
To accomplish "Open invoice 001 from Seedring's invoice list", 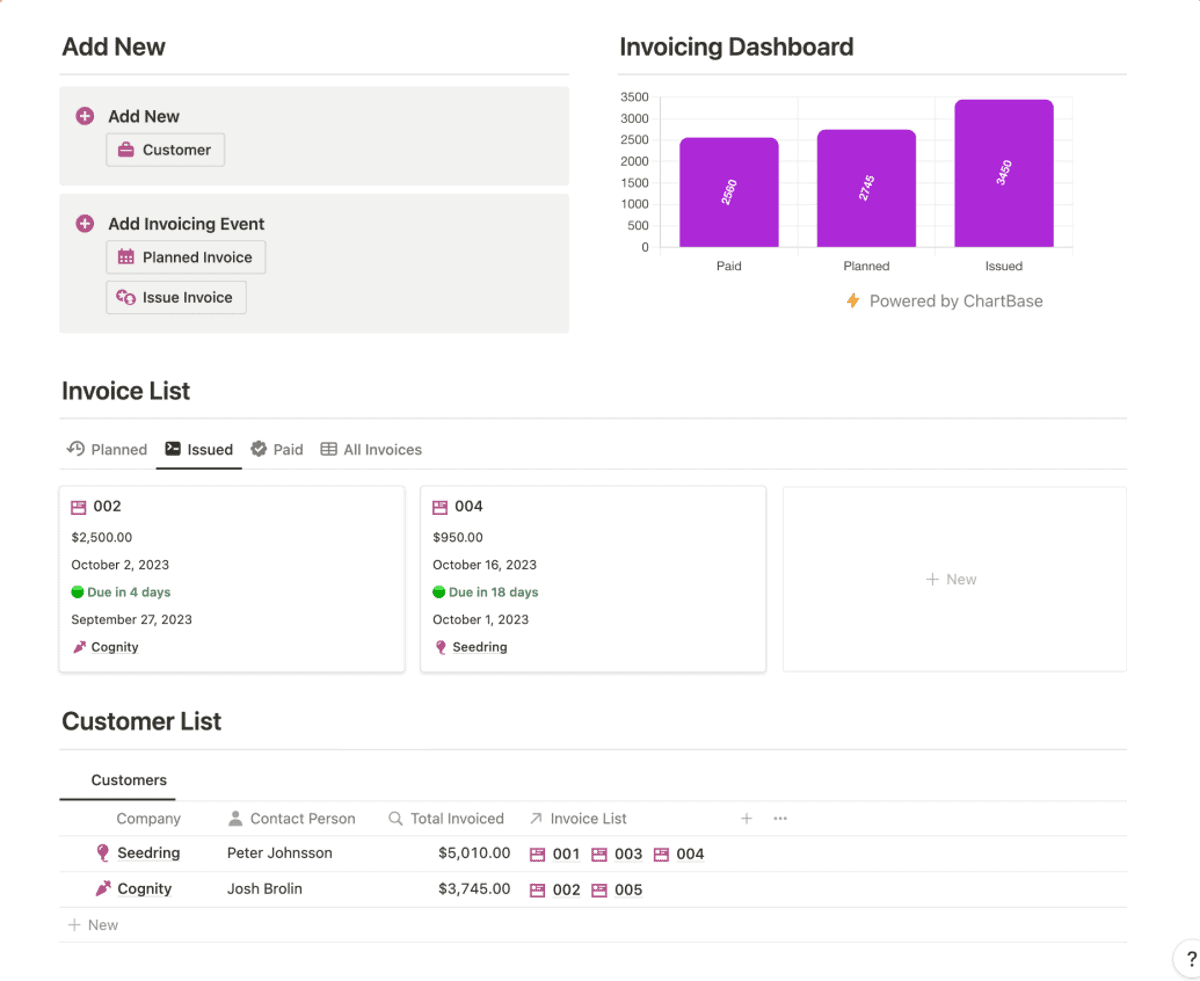I will click(x=566, y=854).
